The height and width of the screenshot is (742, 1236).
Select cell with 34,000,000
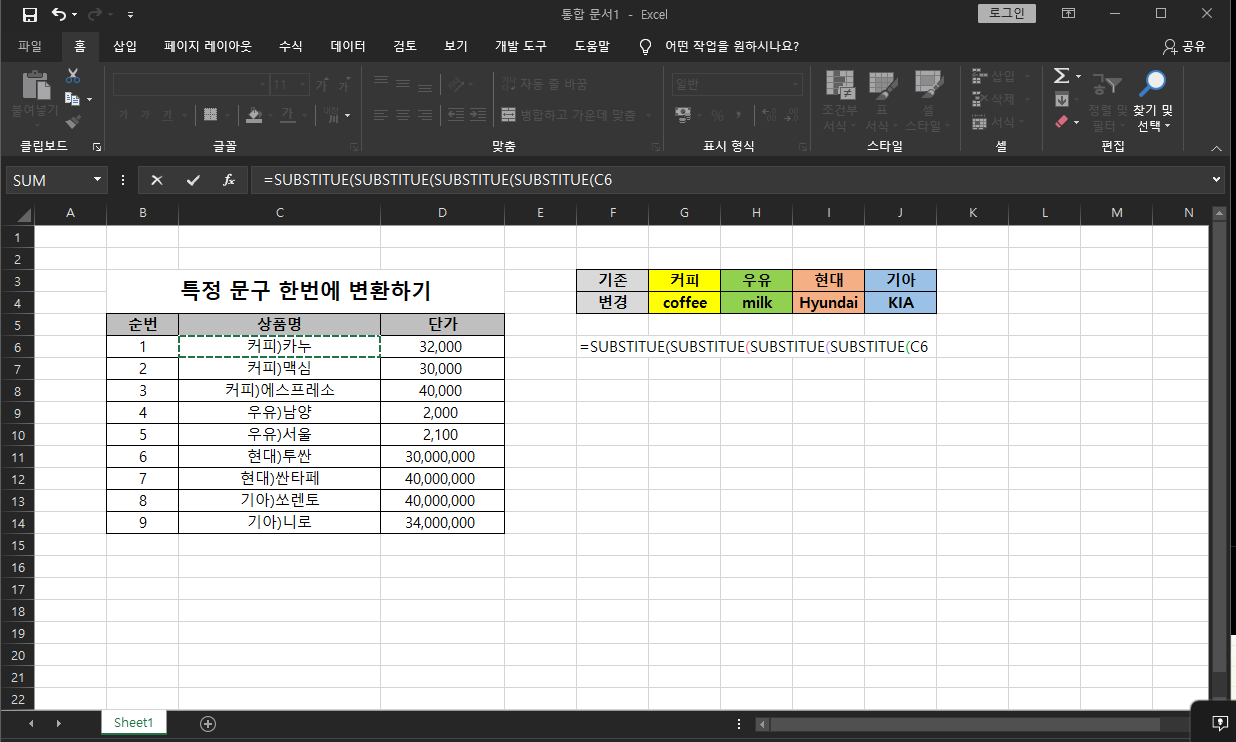point(442,522)
